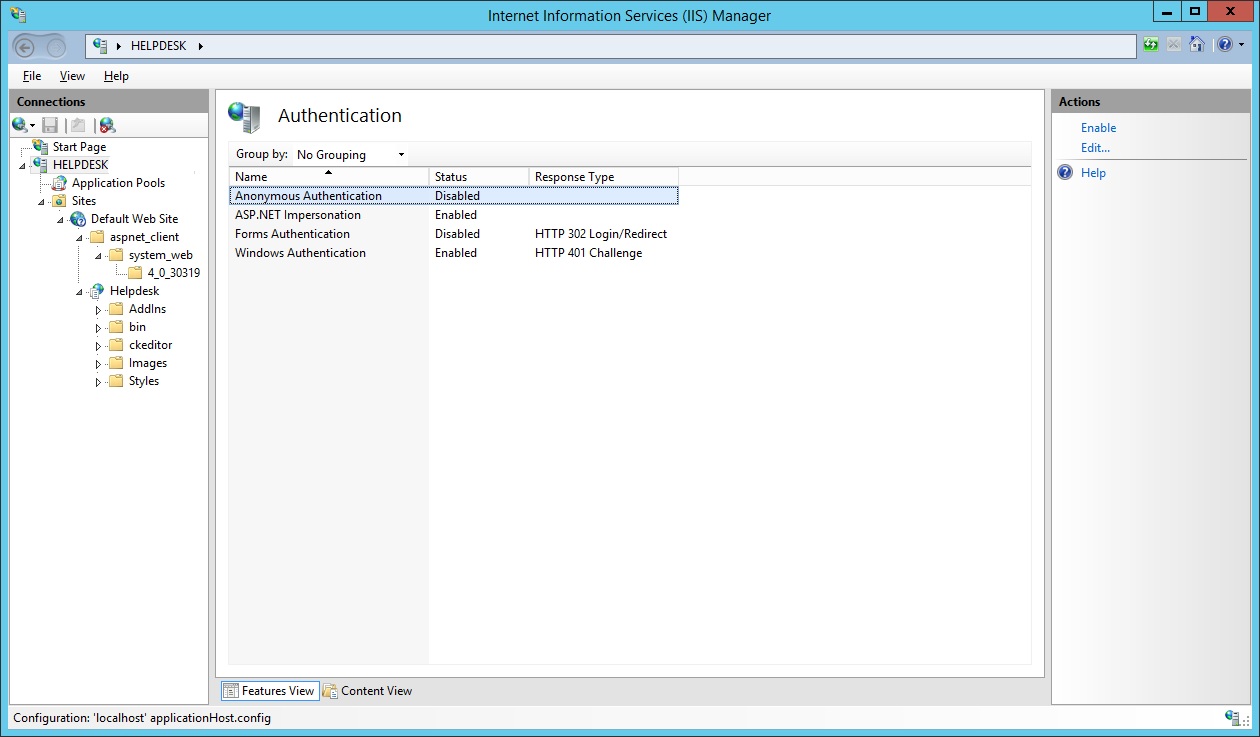
Task: Click the IIS Manager title bar app icon
Action: point(18,15)
